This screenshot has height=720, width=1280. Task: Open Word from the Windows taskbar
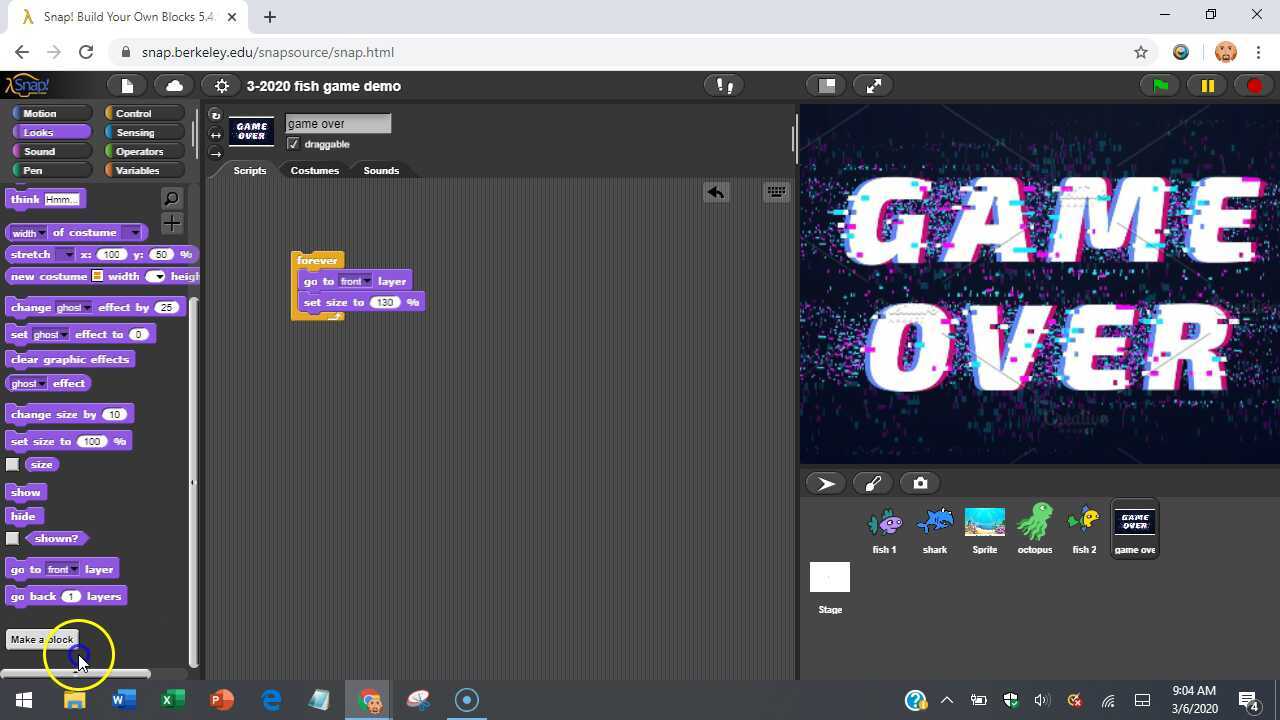point(123,700)
